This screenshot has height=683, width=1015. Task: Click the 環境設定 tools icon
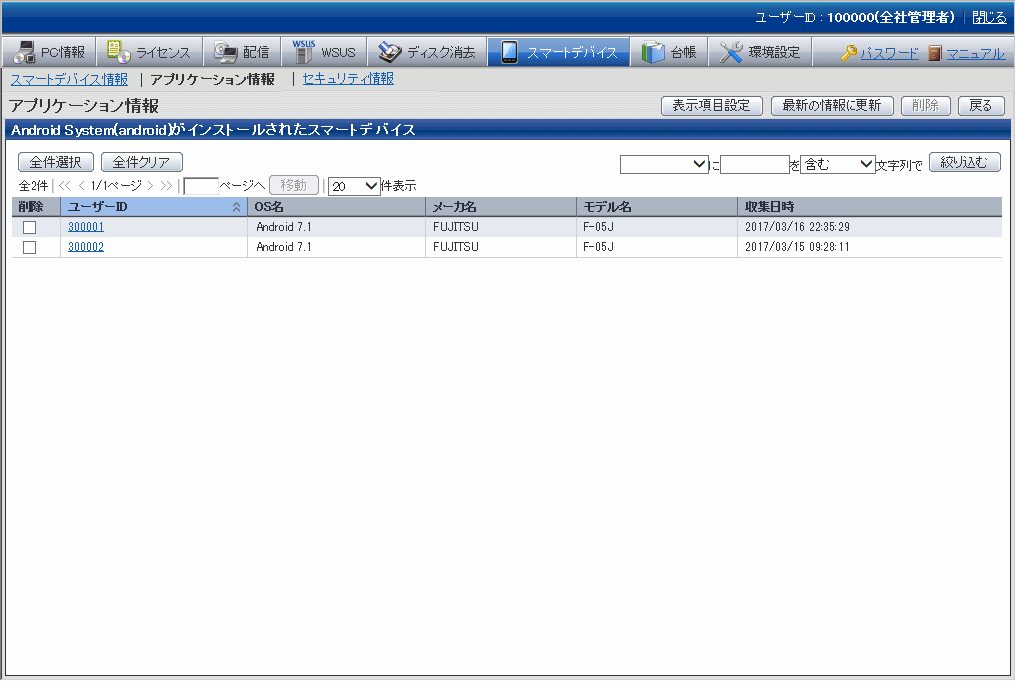732,52
